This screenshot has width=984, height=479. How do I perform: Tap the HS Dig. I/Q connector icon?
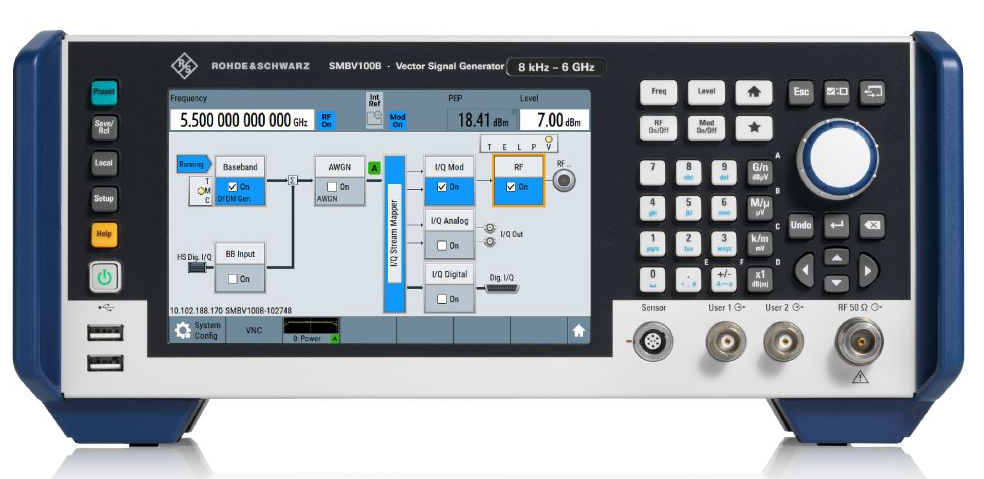pyautogui.click(x=198, y=267)
